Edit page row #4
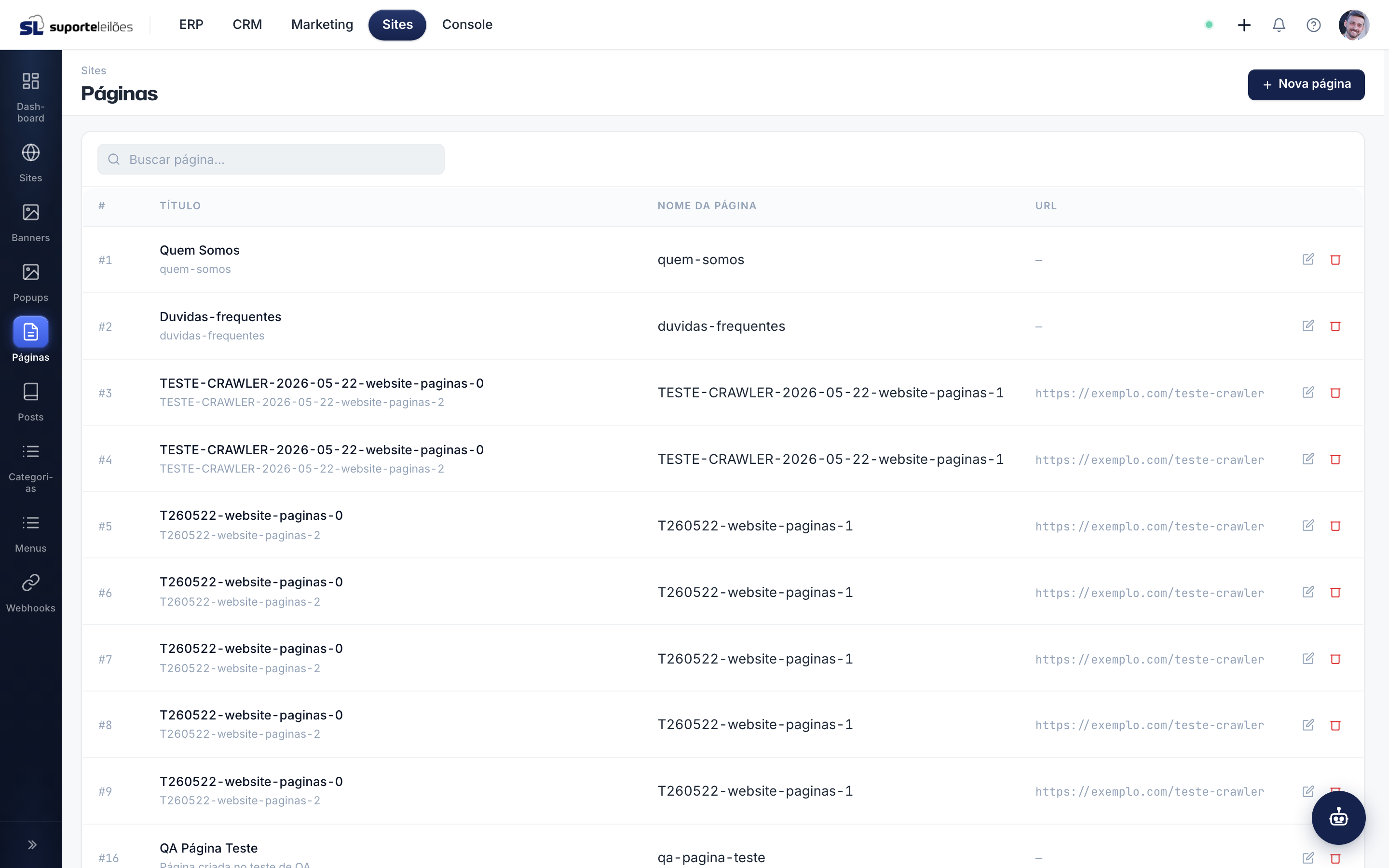 click(x=1308, y=459)
